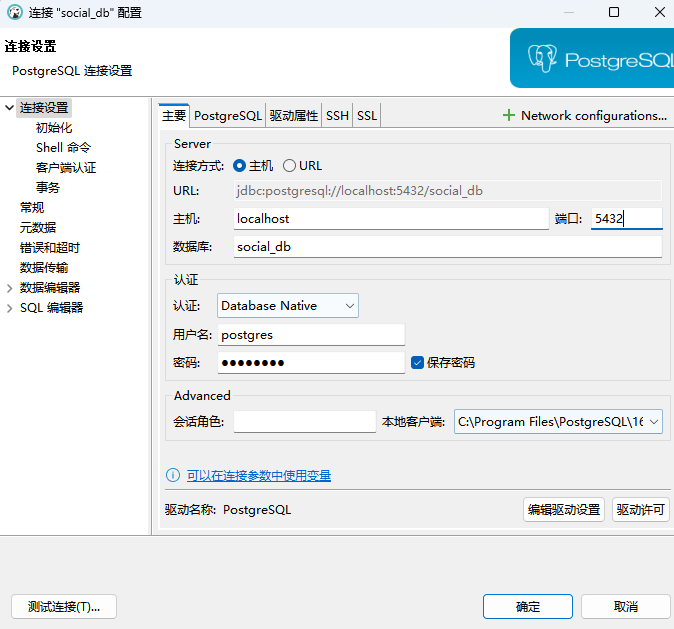Open the 本地客户端 path dropdown
The image size is (674, 629).
click(558, 422)
